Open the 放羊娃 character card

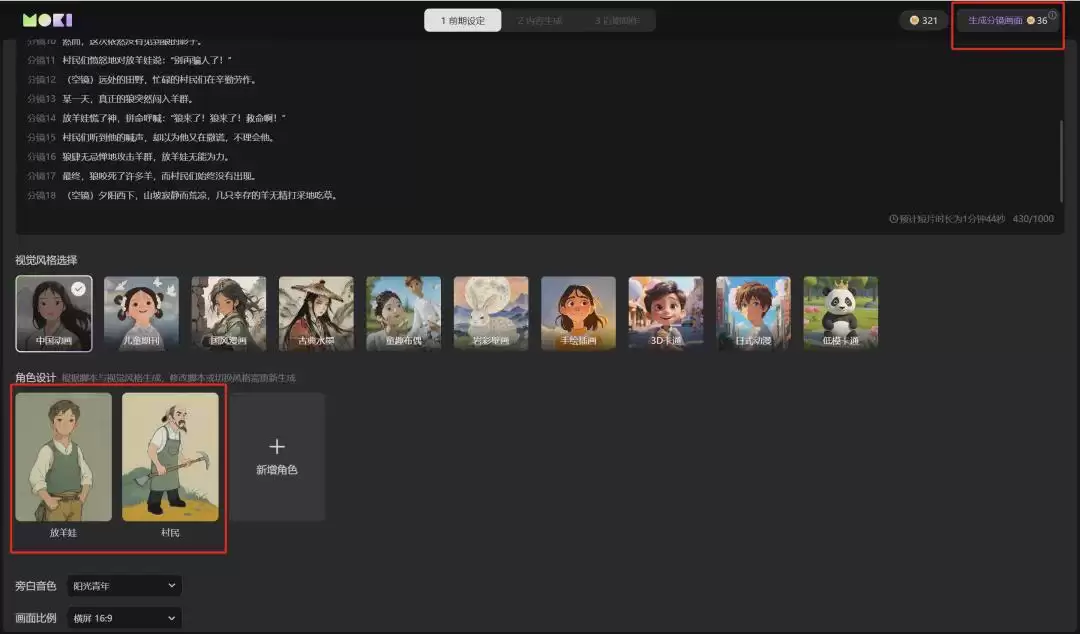(64, 456)
